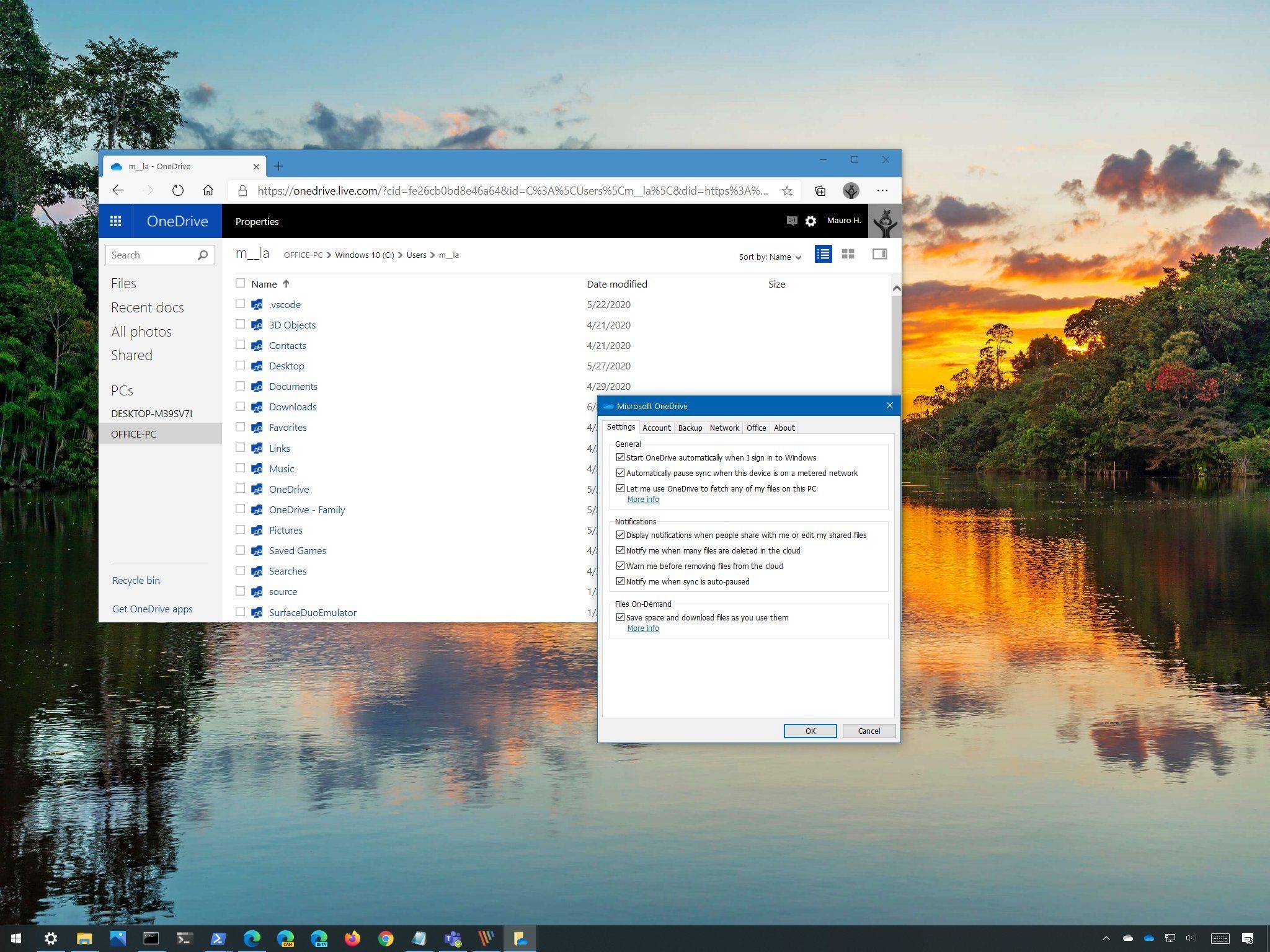Switch to the tiles view layout

[848, 254]
